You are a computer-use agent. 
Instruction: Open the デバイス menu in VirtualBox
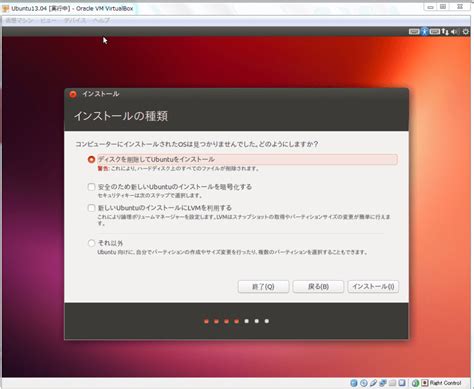point(75,21)
